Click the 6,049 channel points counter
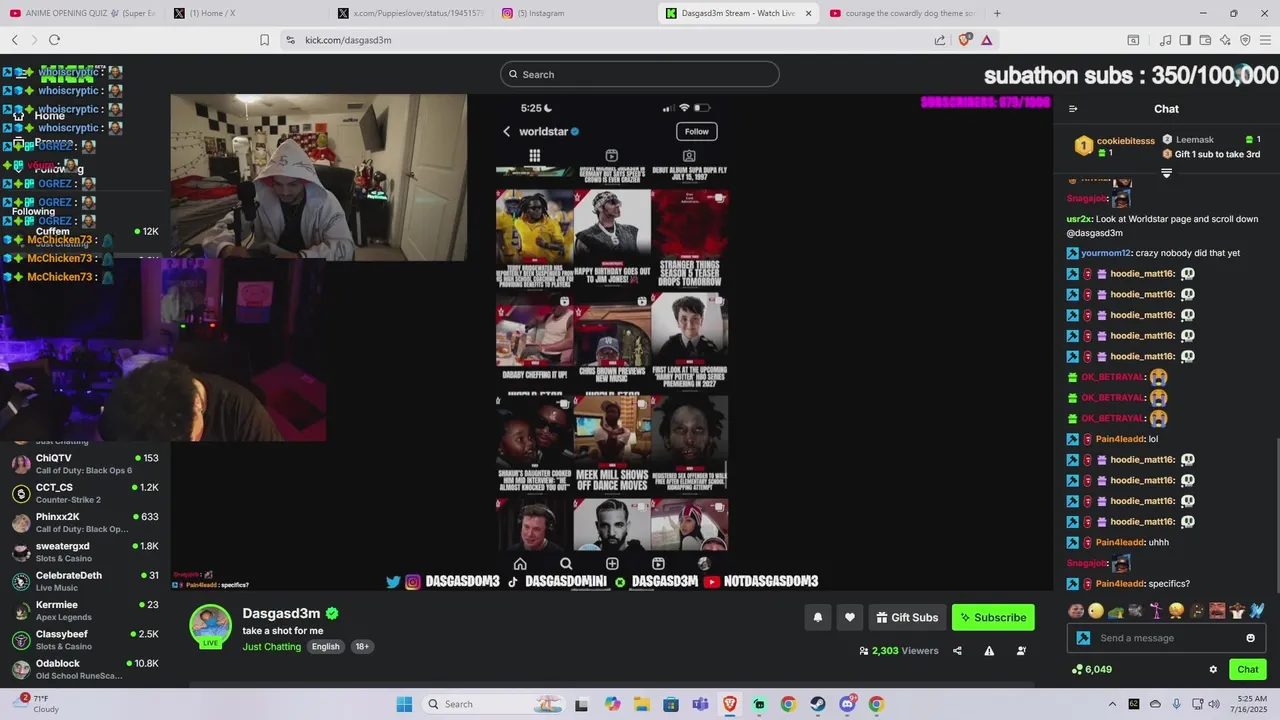This screenshot has height=720, width=1280. click(x=1091, y=670)
